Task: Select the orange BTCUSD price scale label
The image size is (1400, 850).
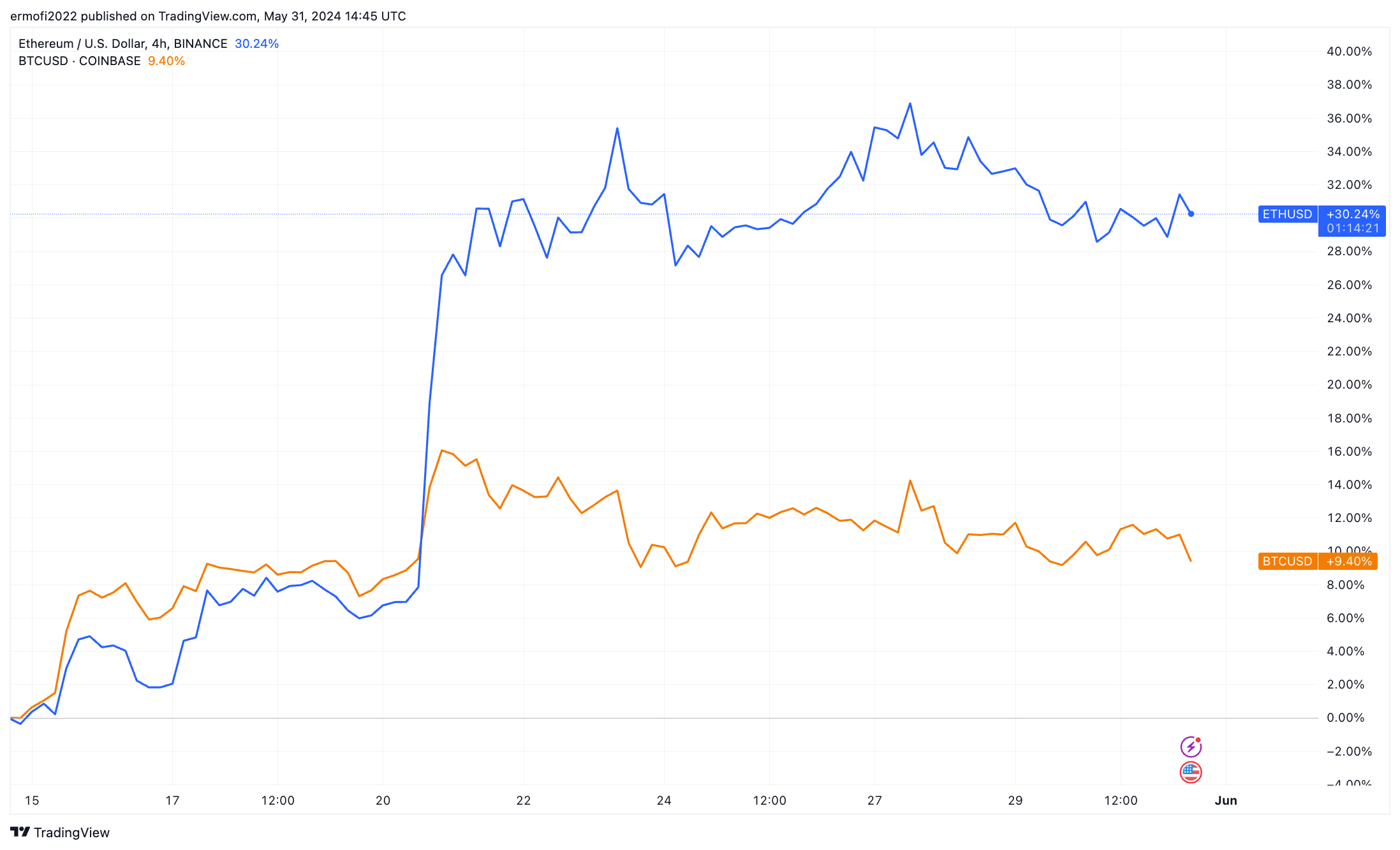Action: tap(1287, 561)
